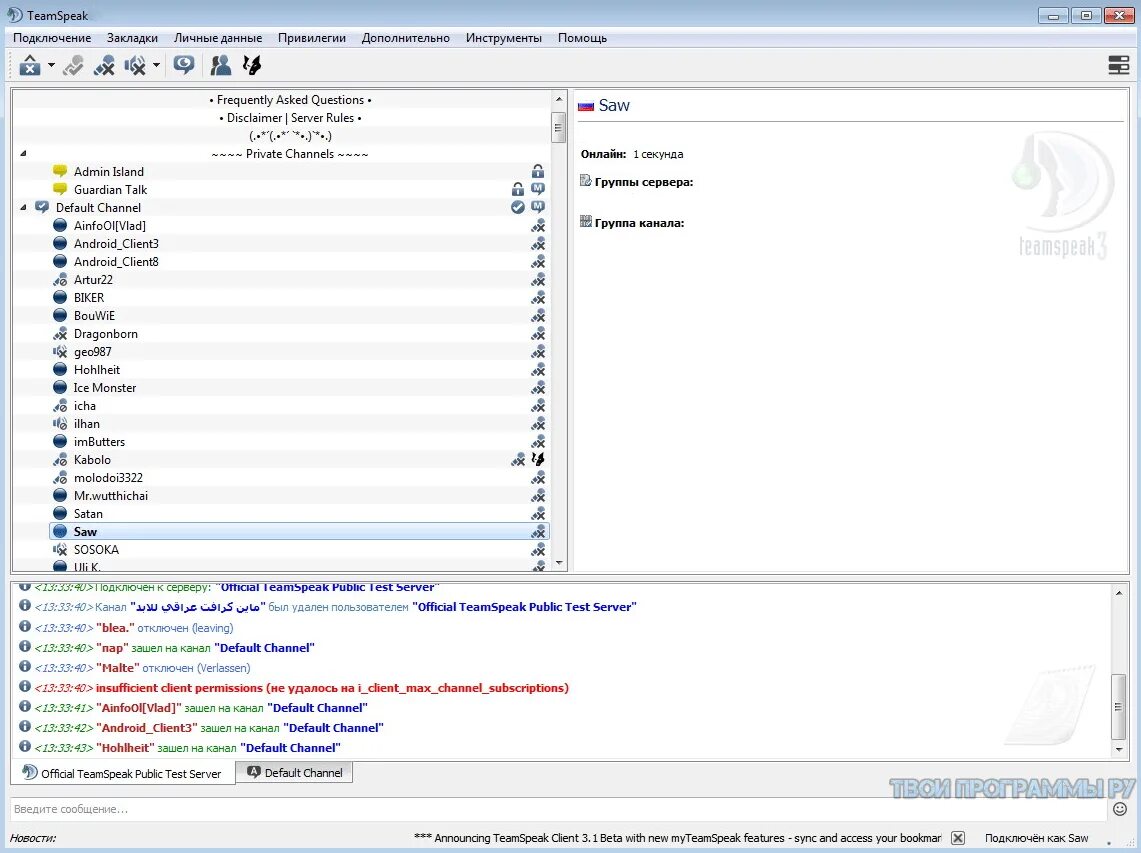Open the Помощь menu
This screenshot has width=1141, height=853.
click(x=582, y=38)
